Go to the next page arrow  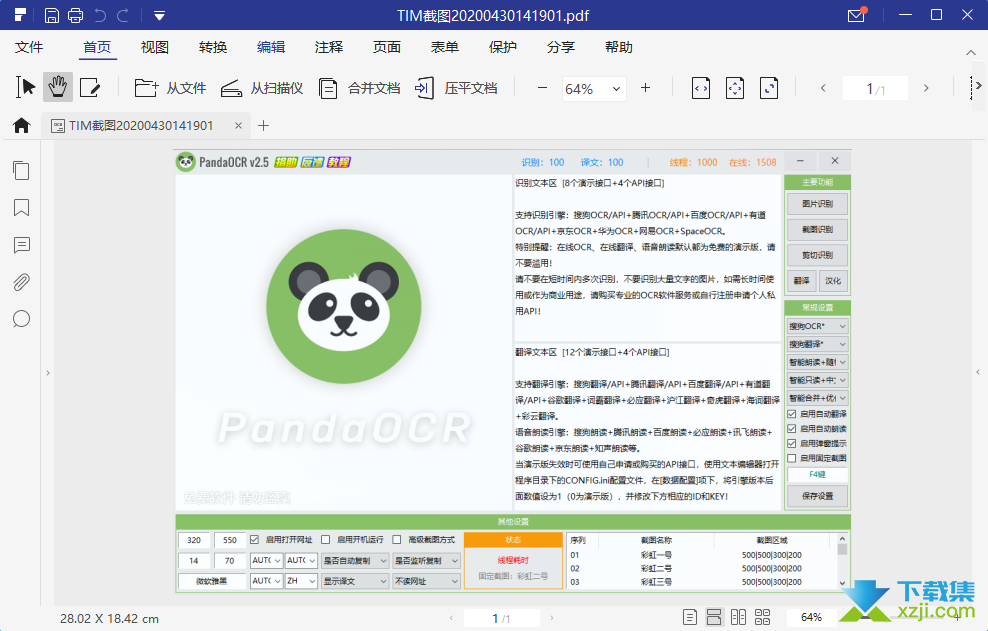pyautogui.click(x=926, y=88)
